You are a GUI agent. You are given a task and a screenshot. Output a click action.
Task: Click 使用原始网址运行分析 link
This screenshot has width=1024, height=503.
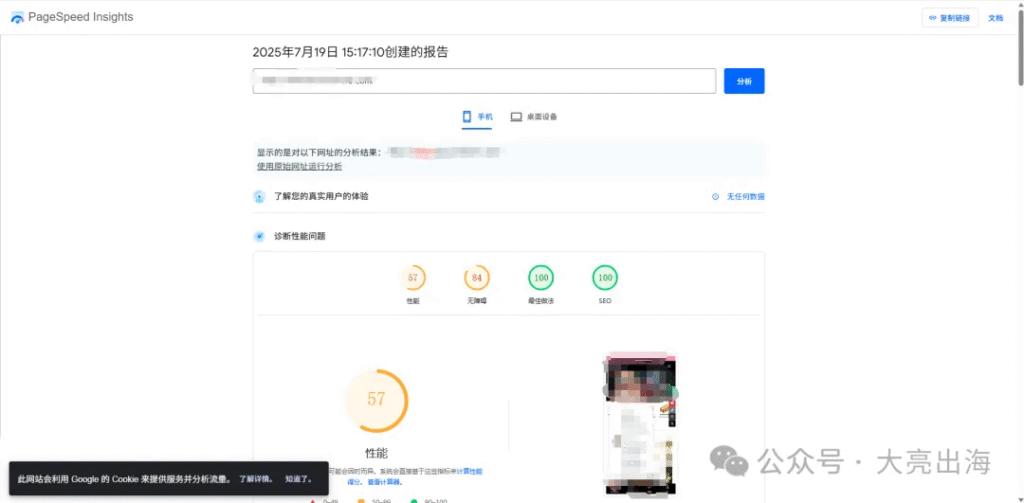click(299, 167)
